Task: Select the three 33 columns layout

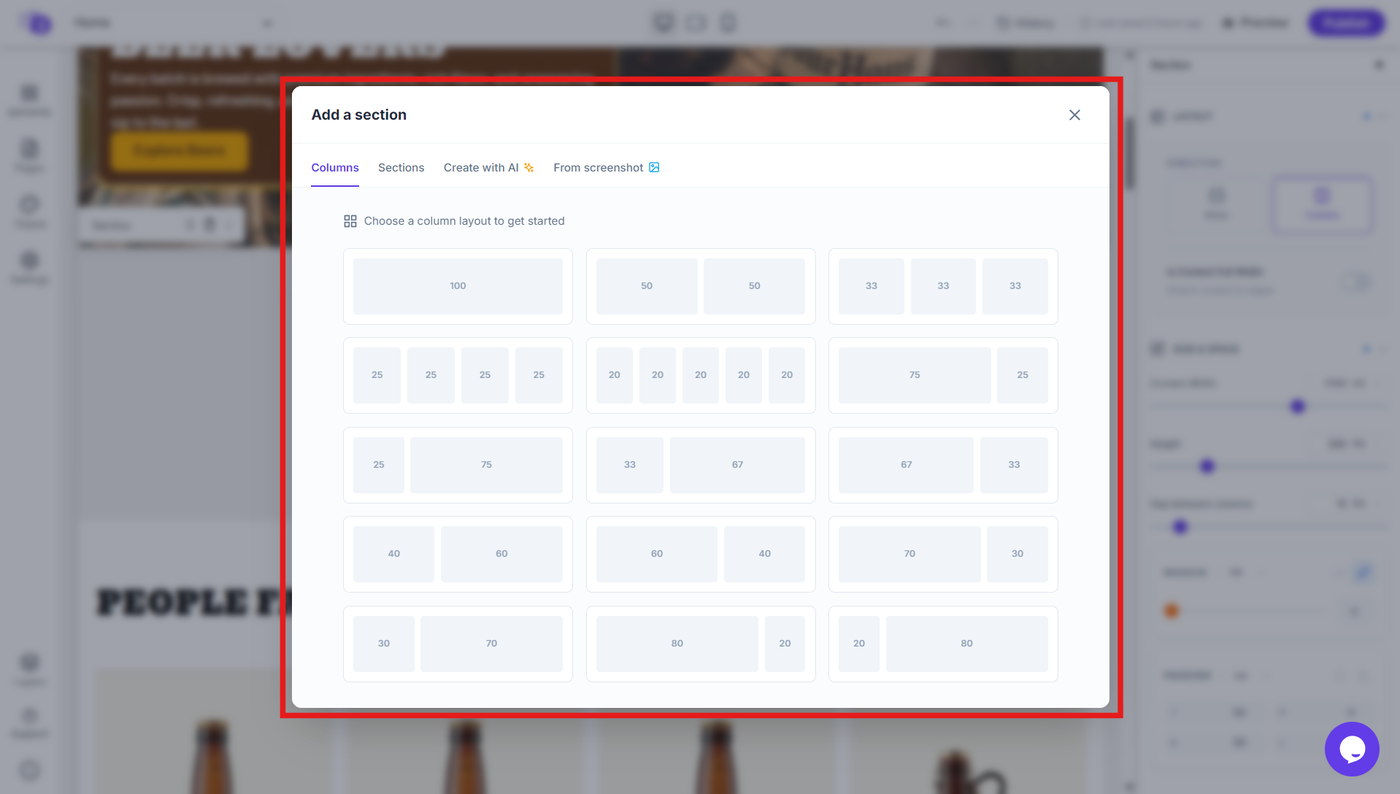Action: click(943, 286)
